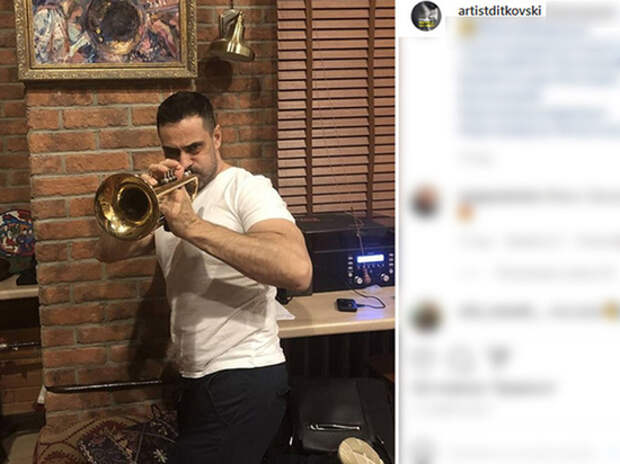Click the yellow emoji ending the second comment
Screen dimensions: 620x464
tap(612, 311)
